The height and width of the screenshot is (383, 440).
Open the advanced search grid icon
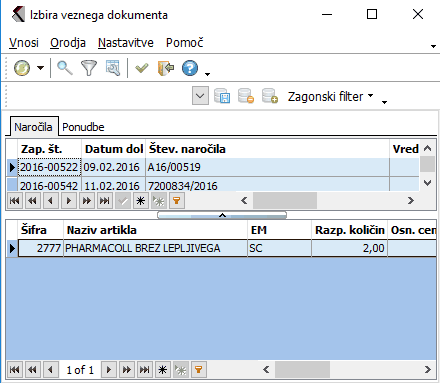(113, 68)
